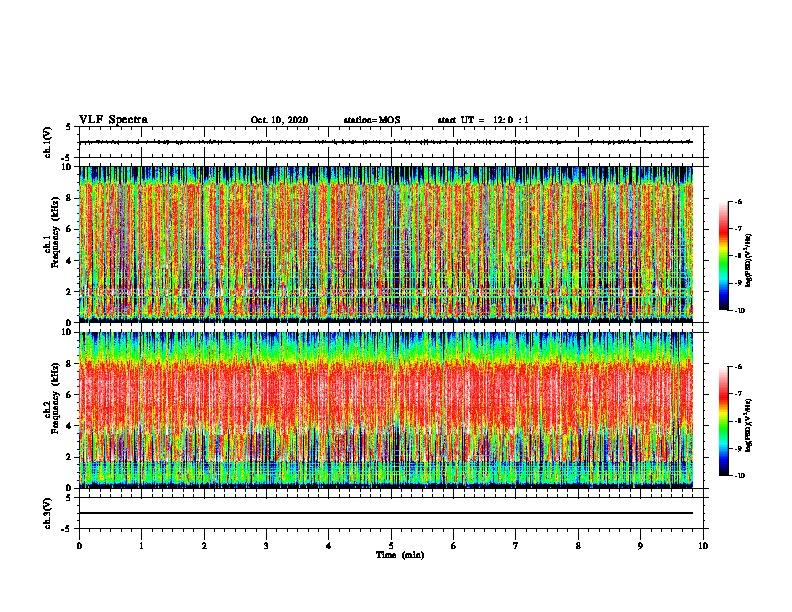Click time axis tick label "4"
The image size is (792, 612).
329,545
